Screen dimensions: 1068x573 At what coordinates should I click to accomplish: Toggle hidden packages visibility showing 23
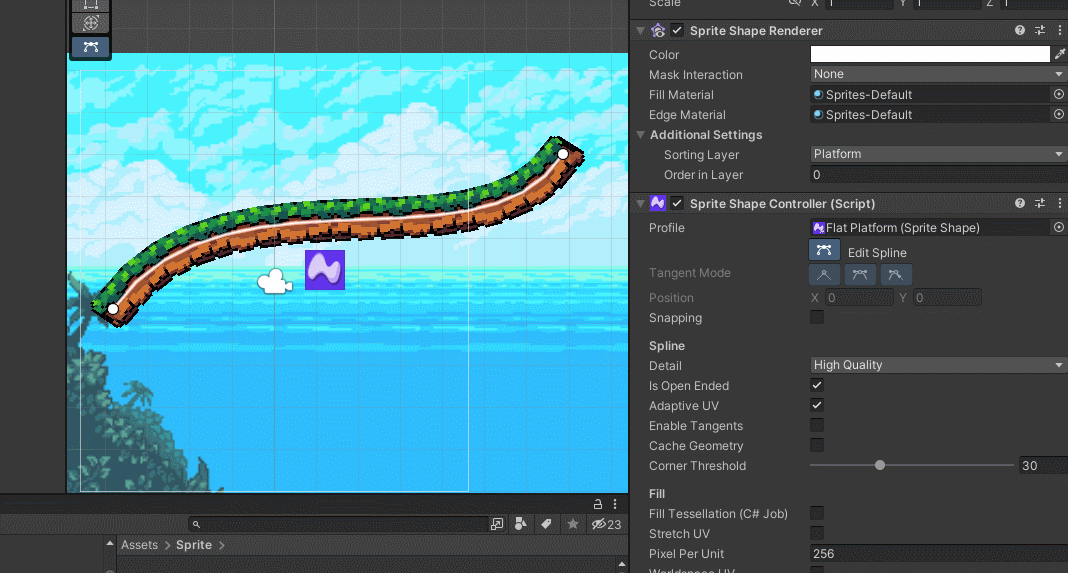606,524
